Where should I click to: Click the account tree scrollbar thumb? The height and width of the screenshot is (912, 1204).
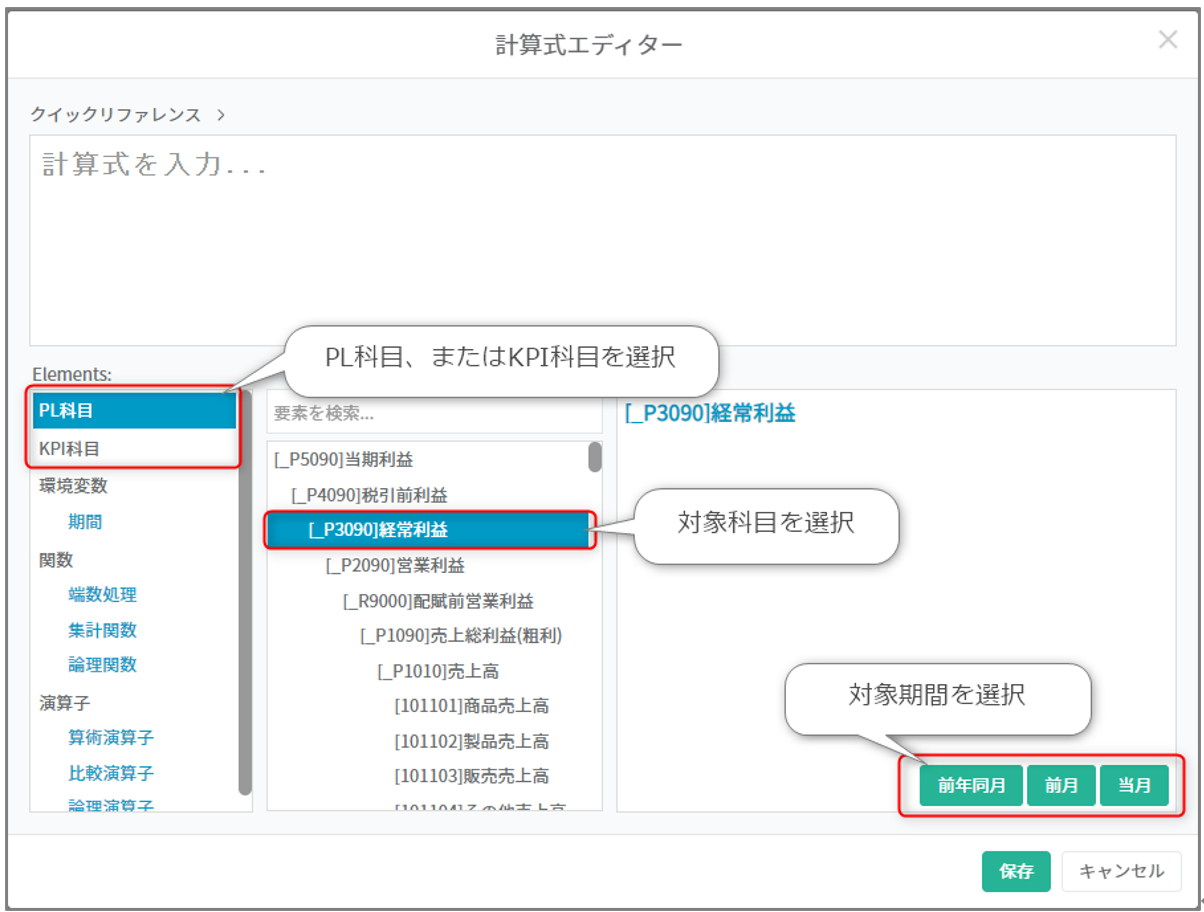[595, 457]
